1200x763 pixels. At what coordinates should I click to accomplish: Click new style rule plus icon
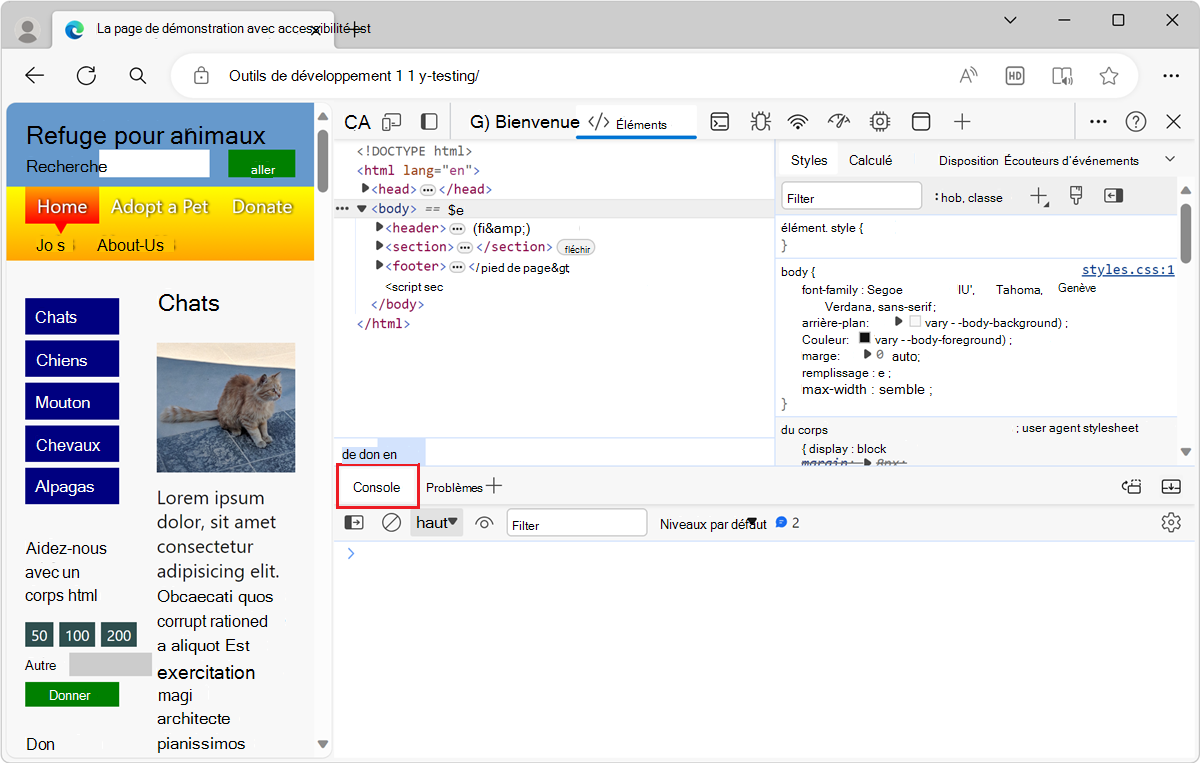[x=1039, y=197]
